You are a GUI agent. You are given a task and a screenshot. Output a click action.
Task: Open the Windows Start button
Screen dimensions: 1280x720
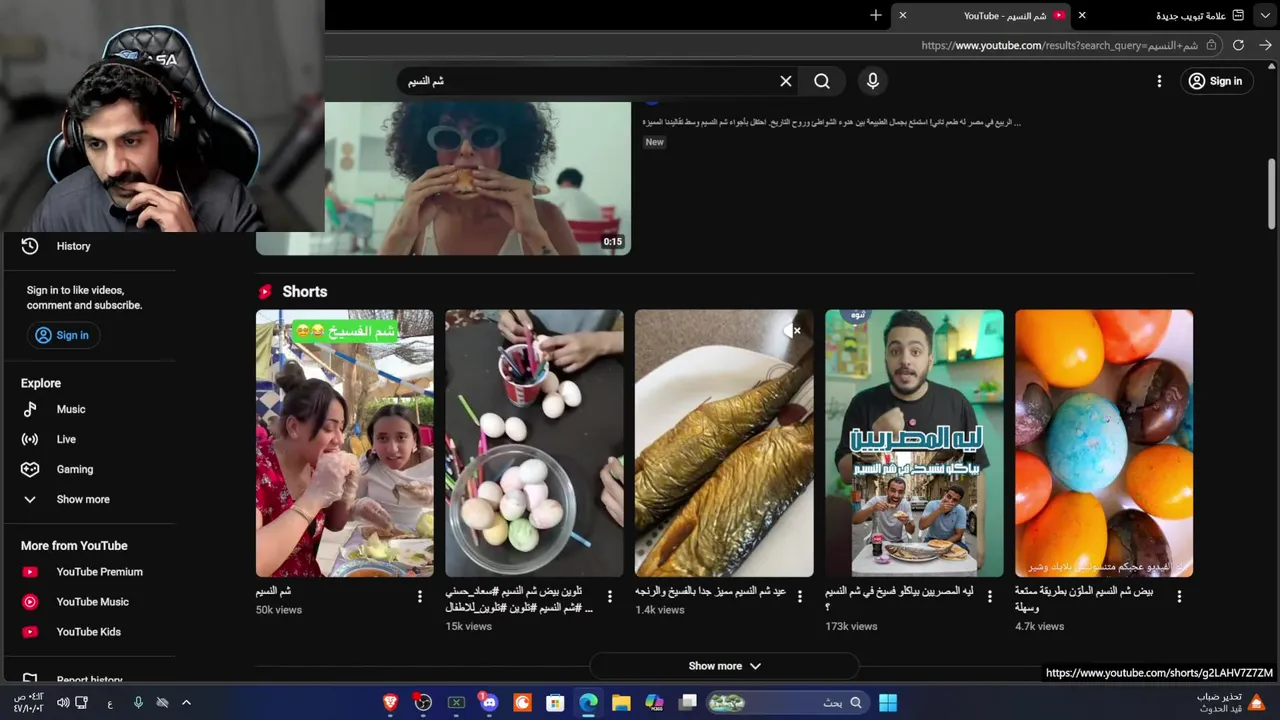click(888, 703)
